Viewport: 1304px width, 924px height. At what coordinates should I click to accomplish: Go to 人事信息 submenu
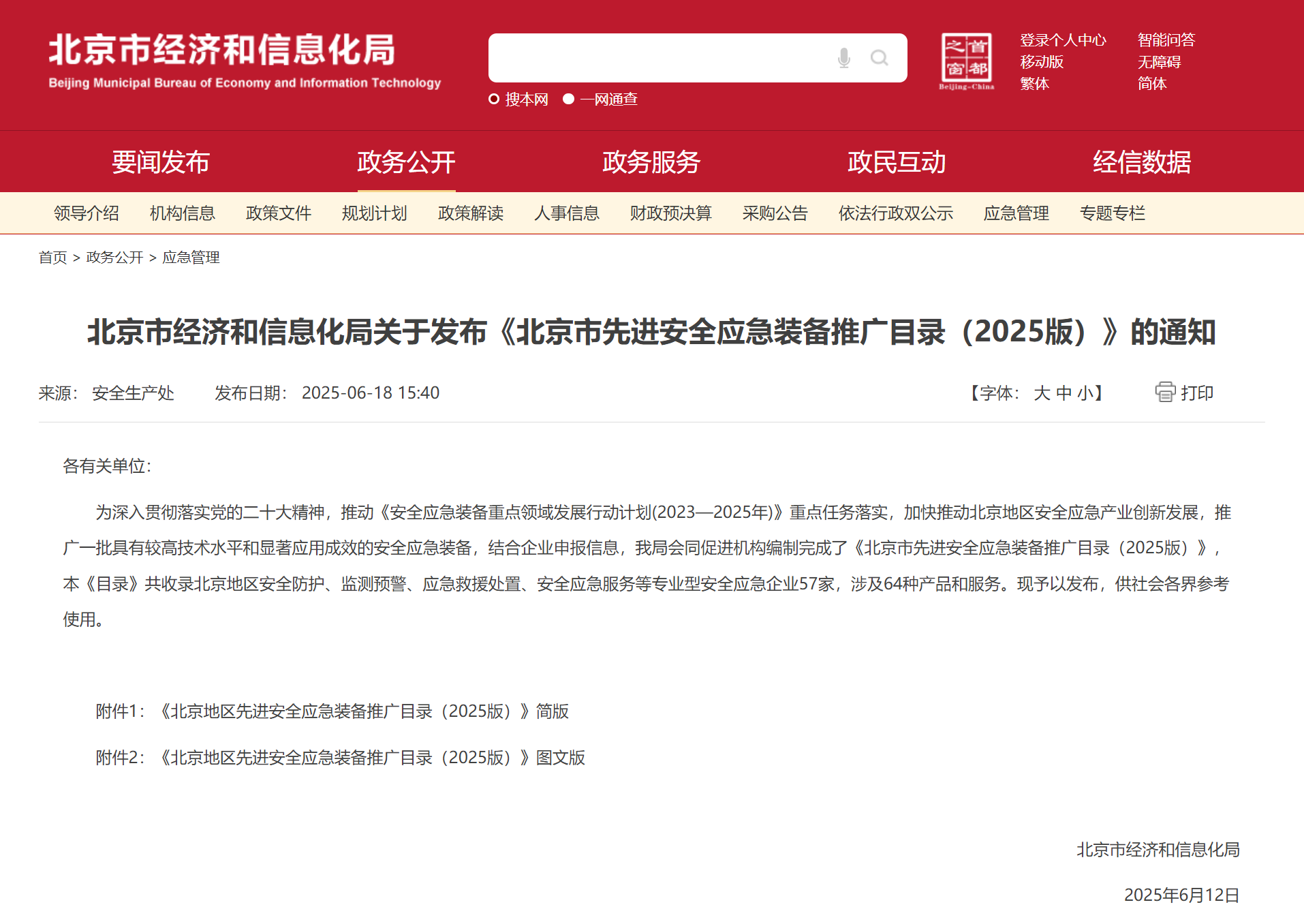tap(567, 213)
